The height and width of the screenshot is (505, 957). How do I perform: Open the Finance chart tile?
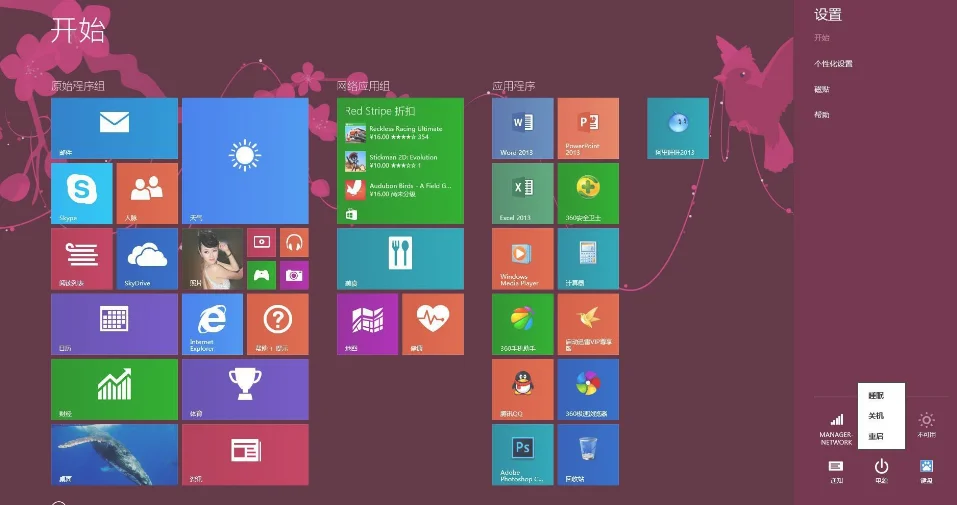point(115,390)
